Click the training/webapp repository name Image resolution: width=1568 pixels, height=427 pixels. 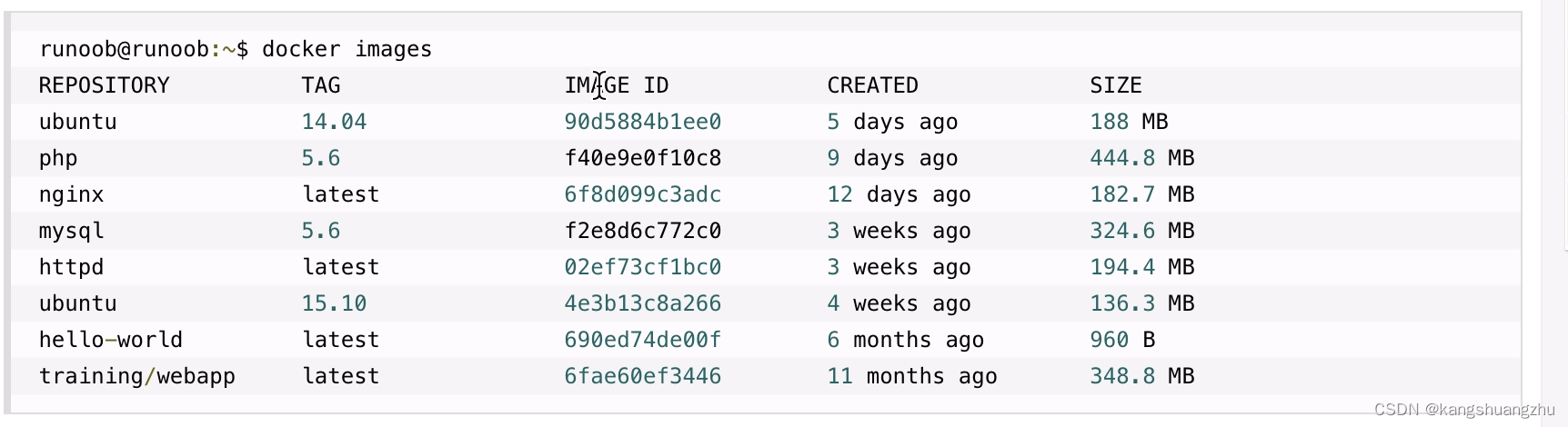(136, 376)
